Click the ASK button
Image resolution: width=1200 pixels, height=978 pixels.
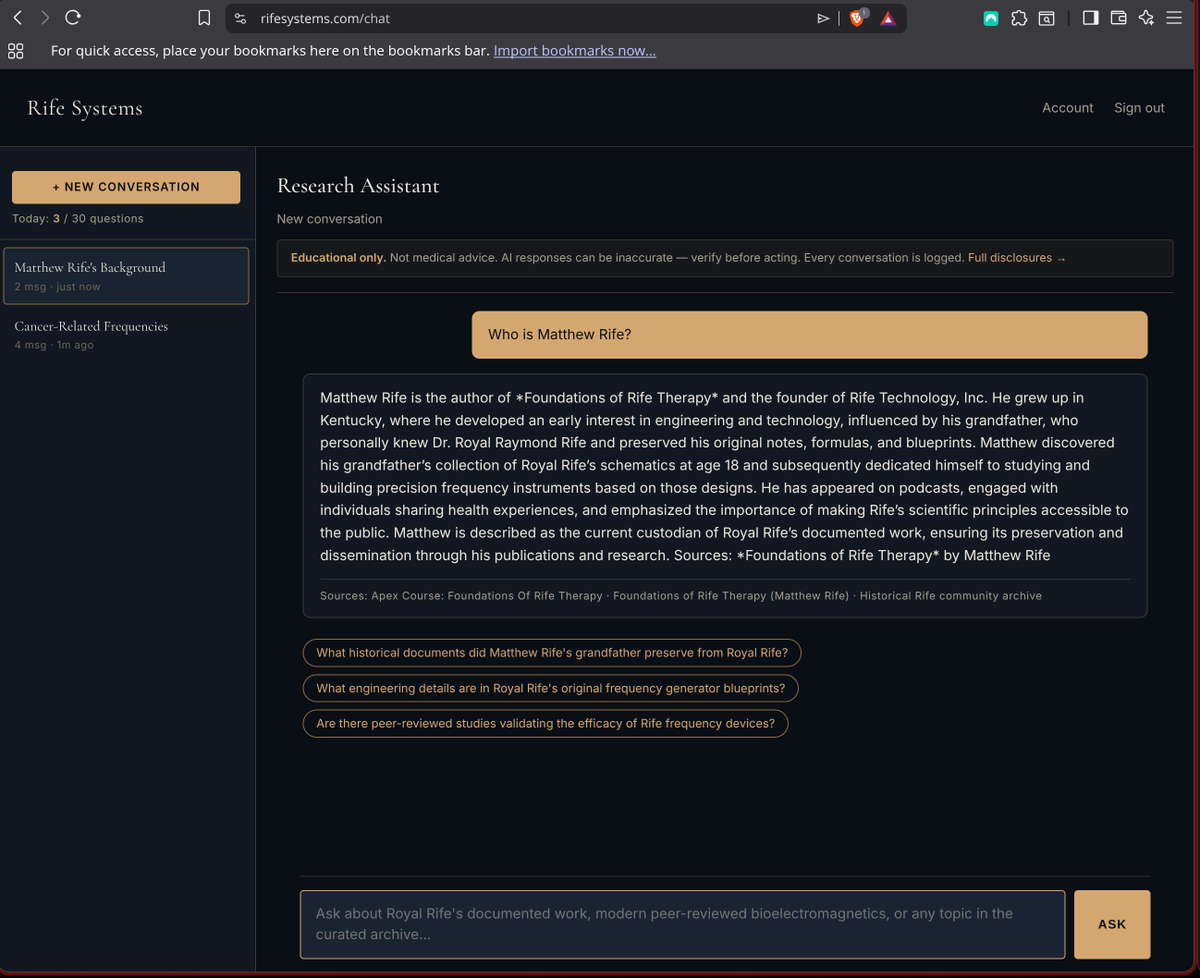[1112, 924]
